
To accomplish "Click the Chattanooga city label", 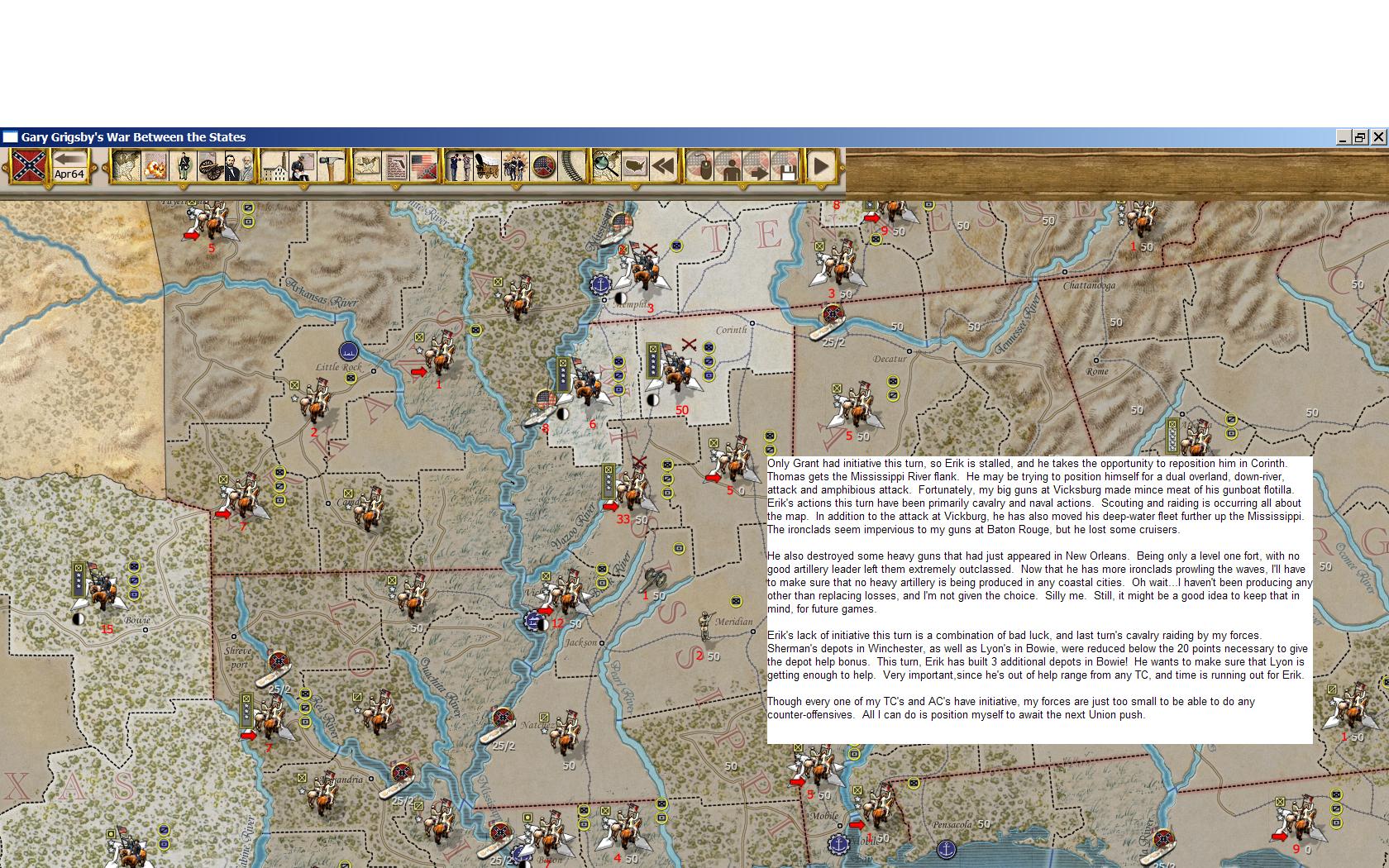I will tap(1089, 285).
